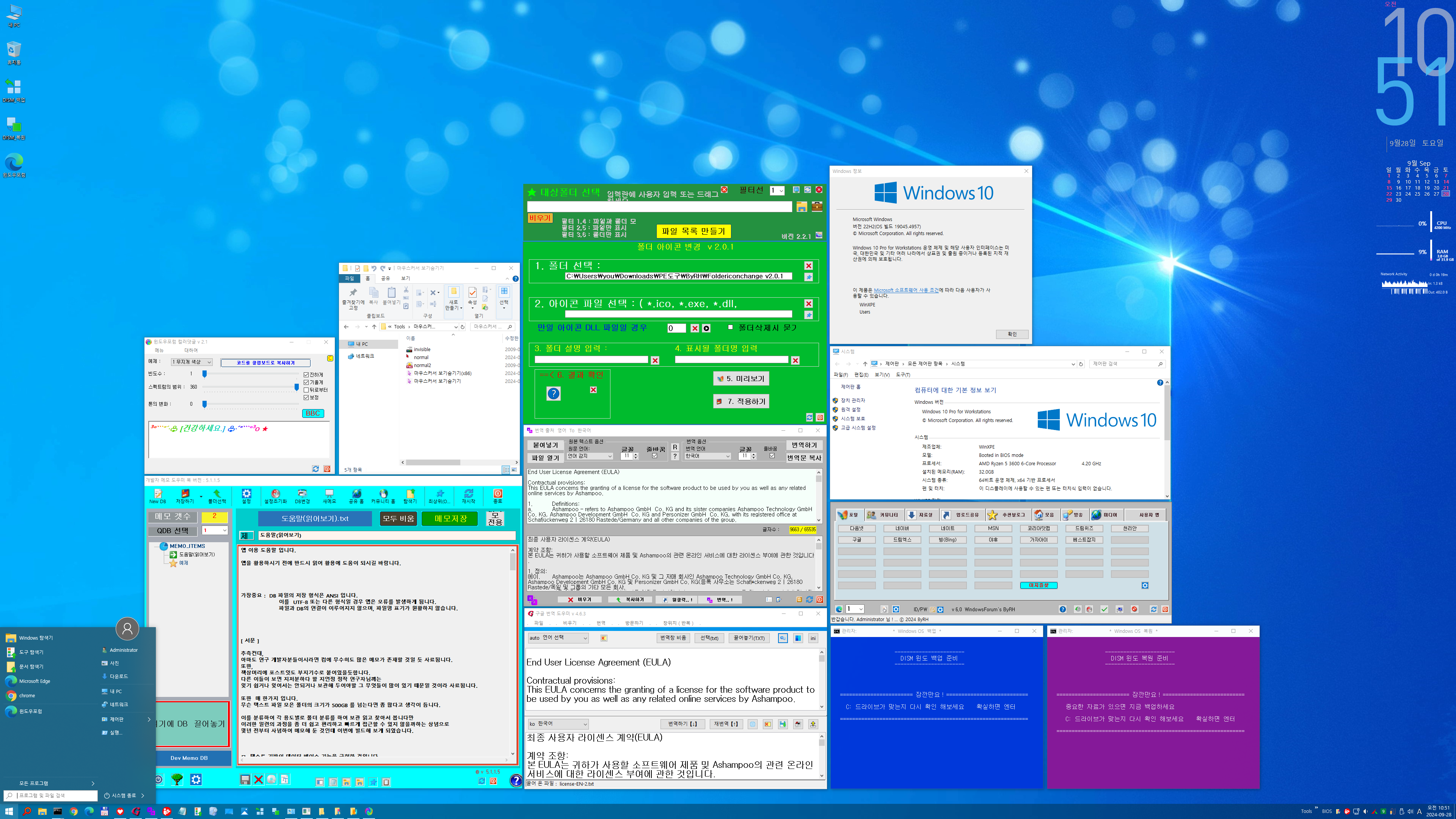1456x819 pixels.
Task: Click 폴더선택 green arrow icon
Action: (217, 496)
